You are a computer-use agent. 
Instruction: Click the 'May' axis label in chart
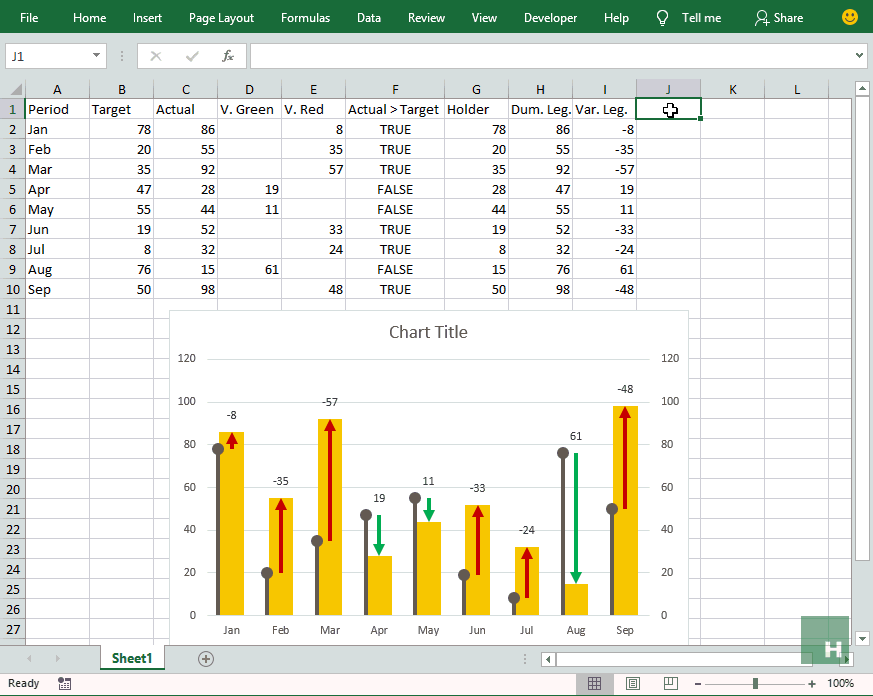point(428,630)
